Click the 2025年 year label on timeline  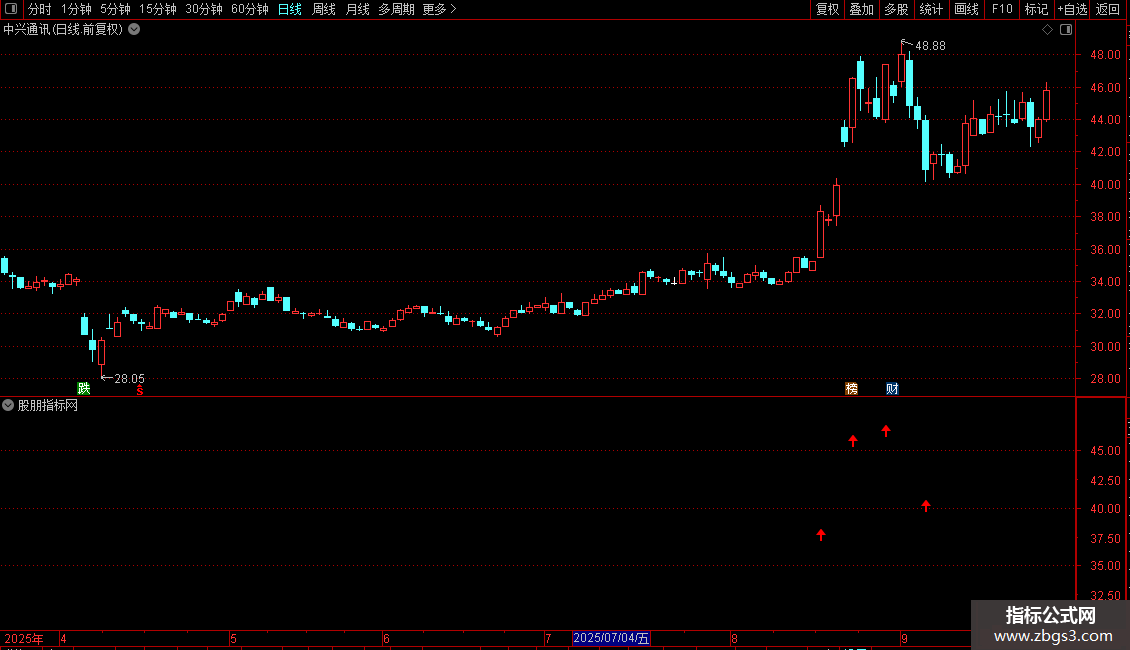24,638
